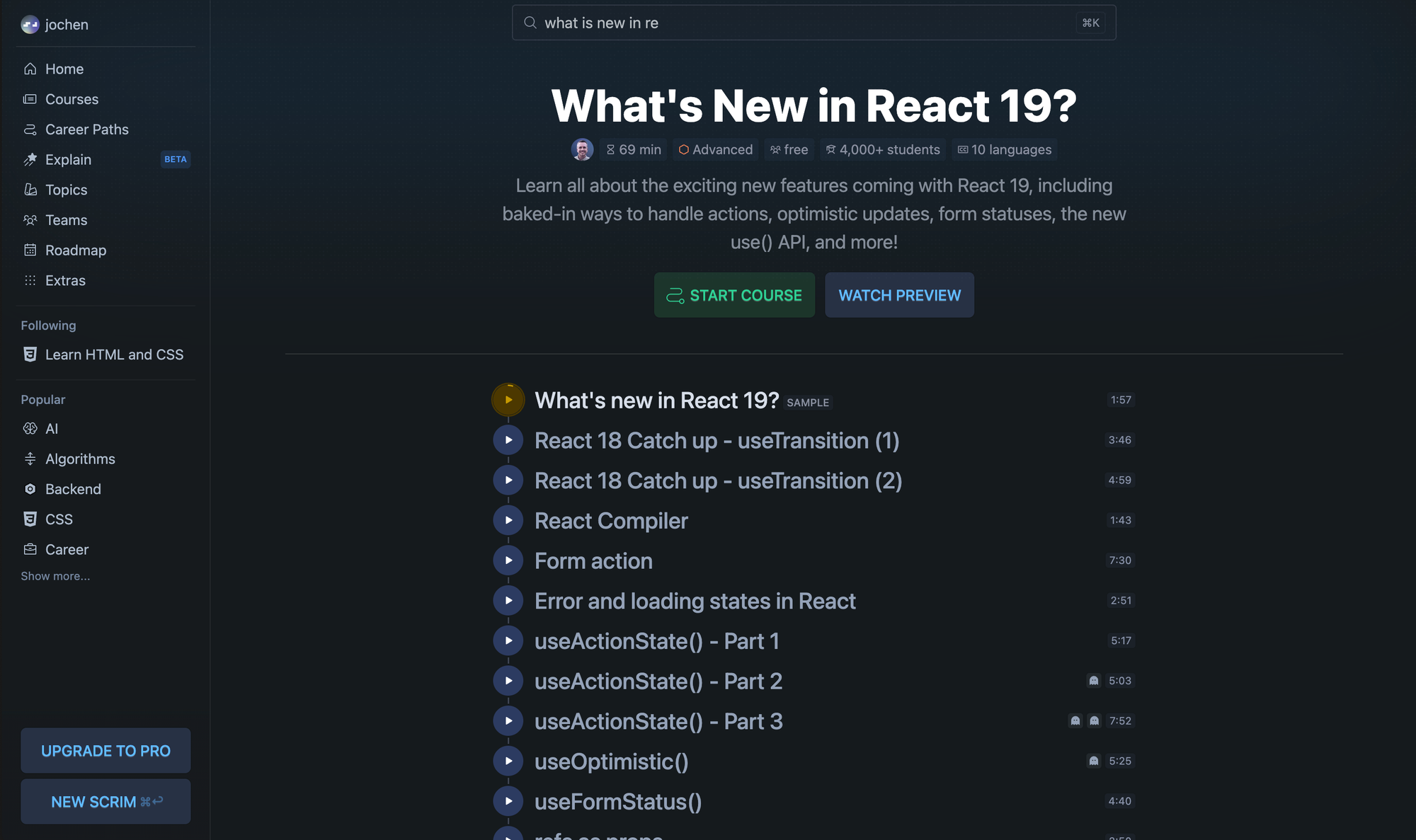1416x840 pixels.
Task: Open the Form action lesson title
Action: pos(593,560)
